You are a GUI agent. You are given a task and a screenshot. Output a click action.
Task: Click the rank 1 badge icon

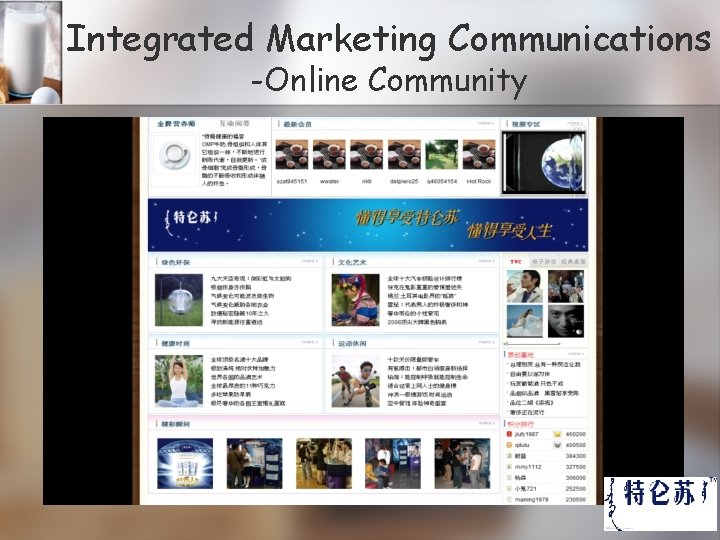tap(509, 434)
